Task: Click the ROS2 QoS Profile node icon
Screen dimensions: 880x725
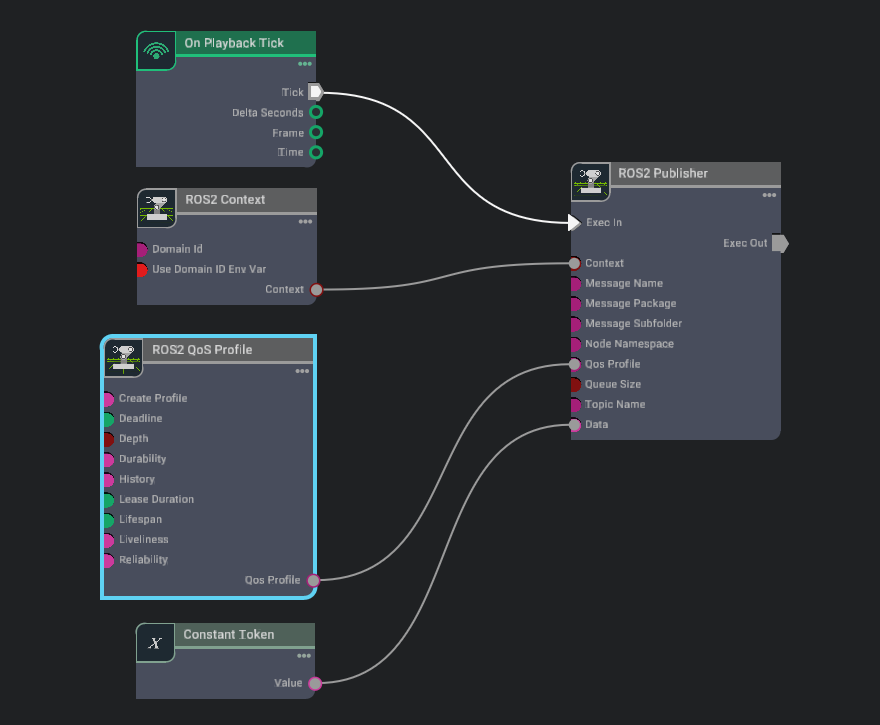Action: tap(123, 358)
